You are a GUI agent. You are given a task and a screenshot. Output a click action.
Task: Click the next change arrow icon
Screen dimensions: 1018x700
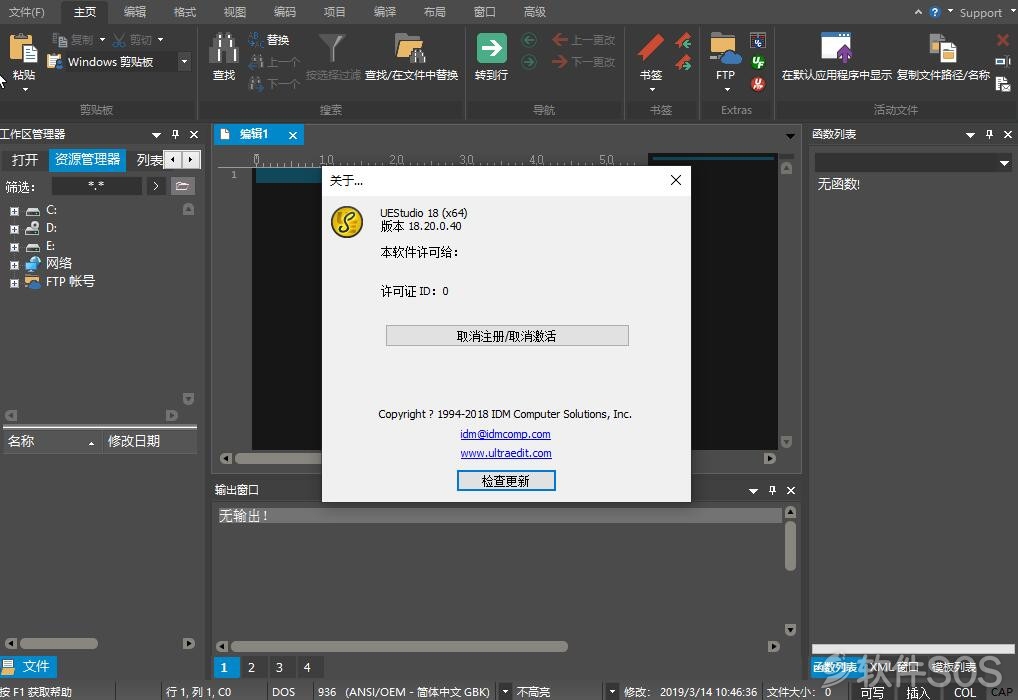point(560,62)
